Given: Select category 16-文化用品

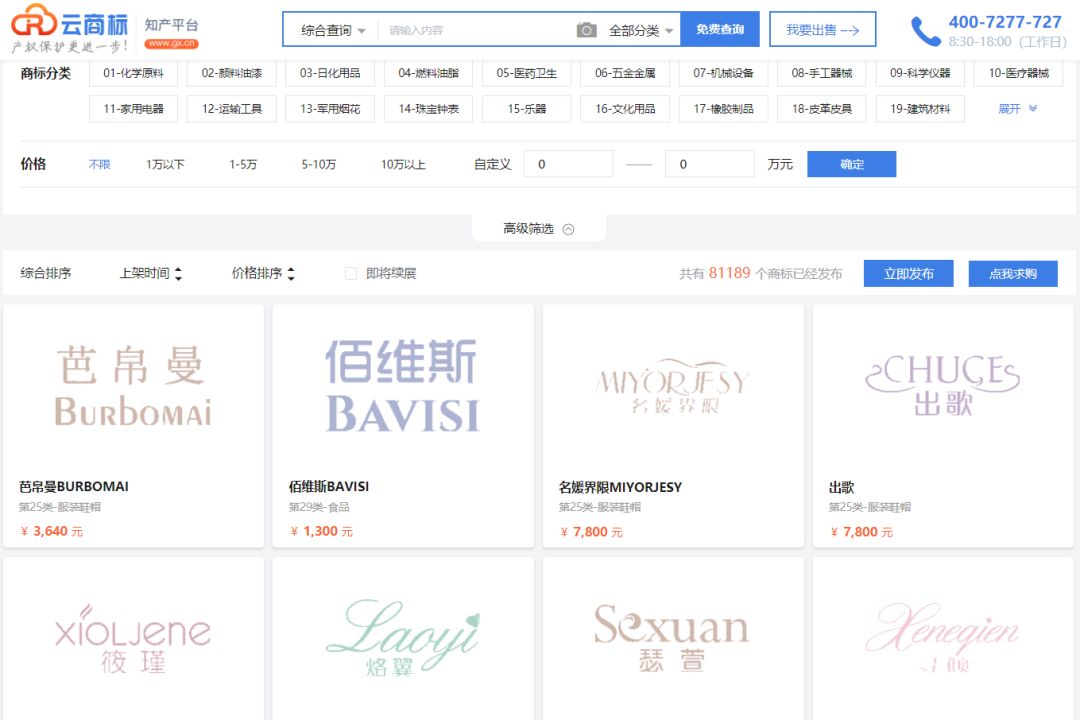Looking at the screenshot, I should point(625,109).
